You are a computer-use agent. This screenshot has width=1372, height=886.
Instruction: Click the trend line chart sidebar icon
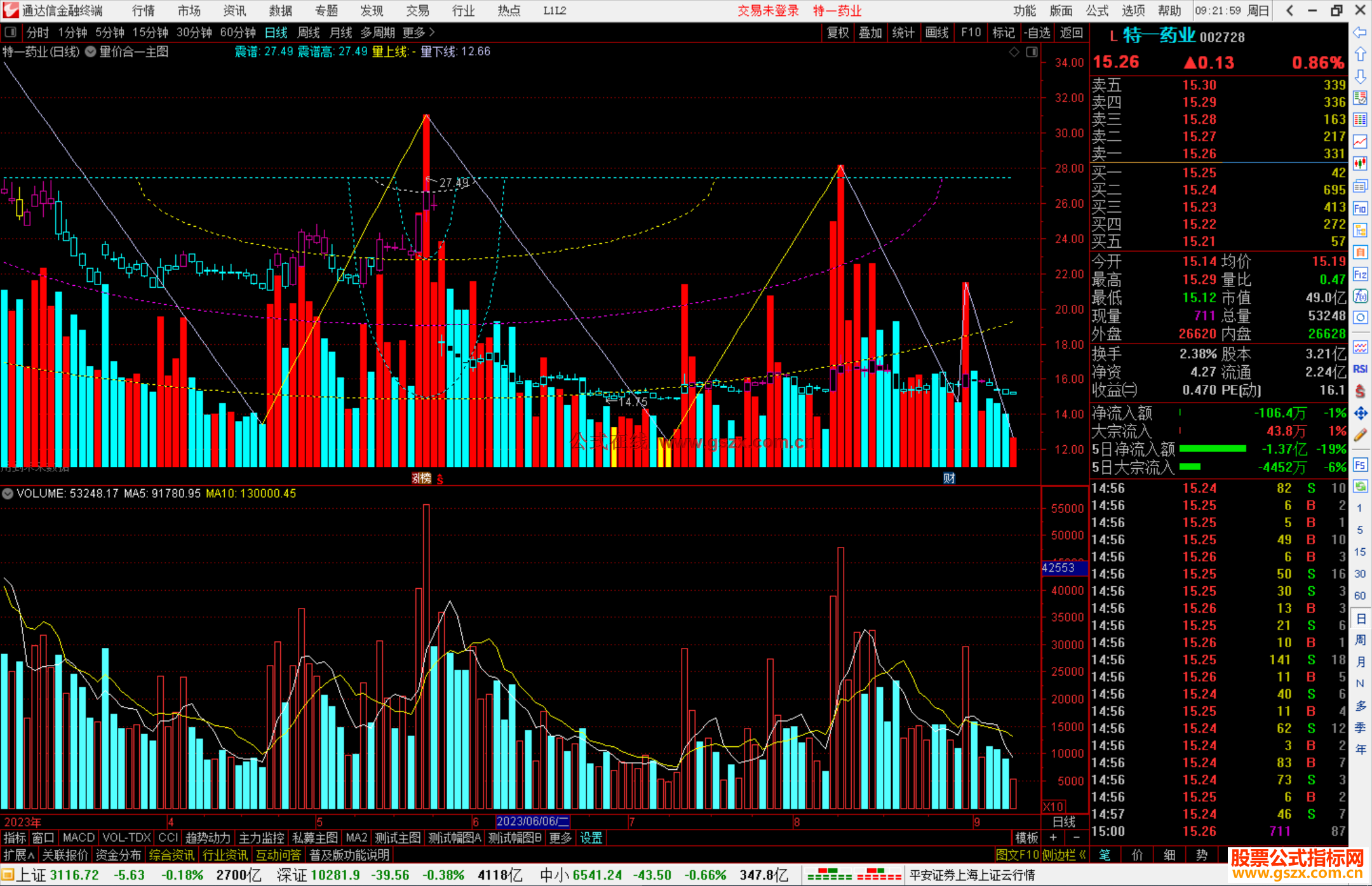point(1360,142)
